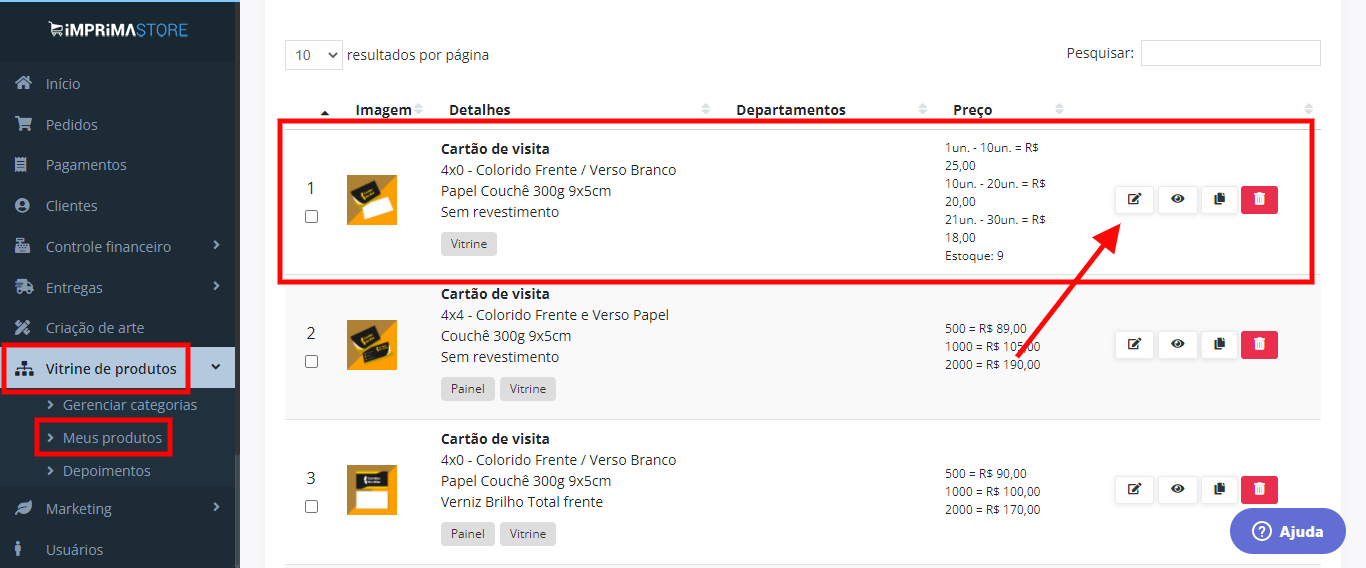Expand the Controle financeiro submenu

tap(217, 245)
